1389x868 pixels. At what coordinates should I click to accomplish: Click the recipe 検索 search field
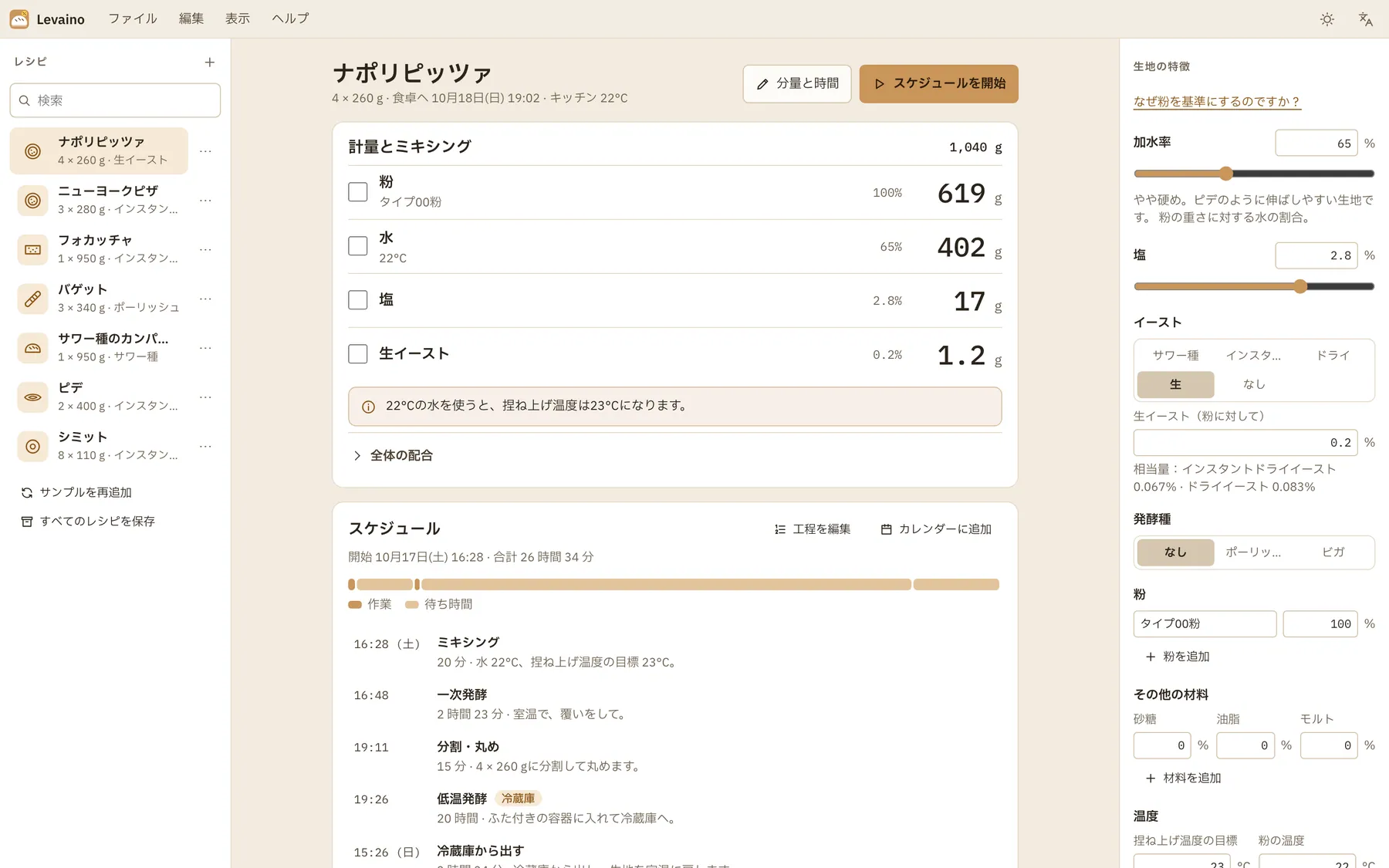pos(115,100)
